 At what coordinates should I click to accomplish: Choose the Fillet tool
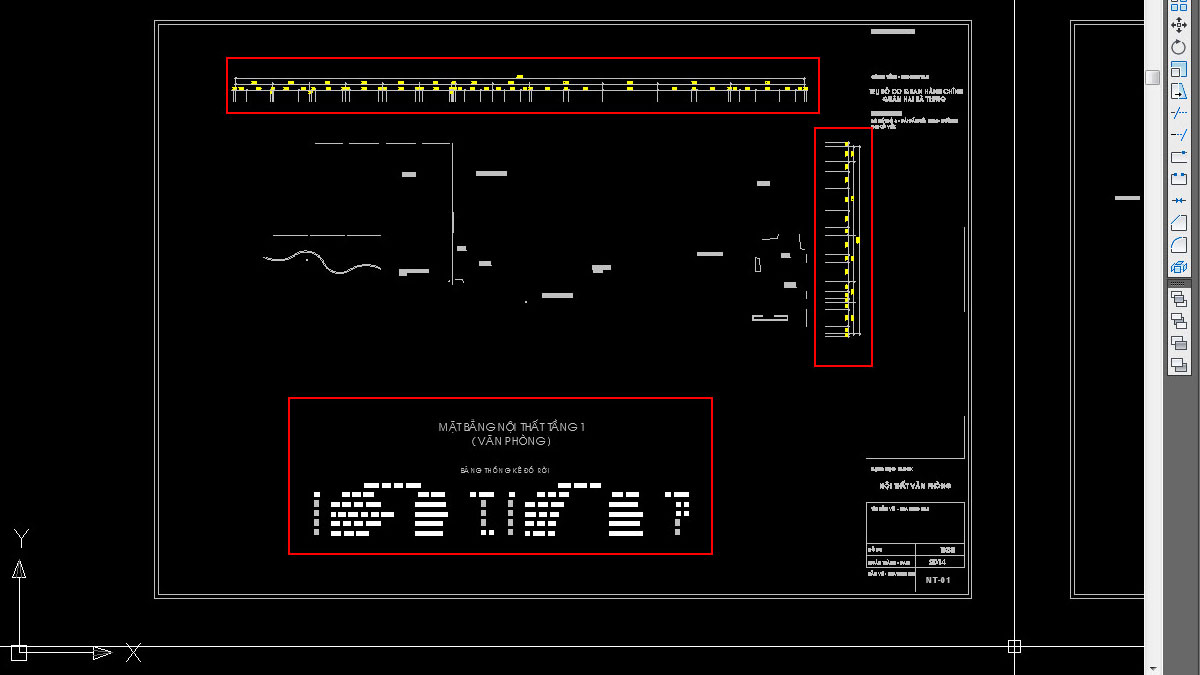pyautogui.click(x=1179, y=245)
